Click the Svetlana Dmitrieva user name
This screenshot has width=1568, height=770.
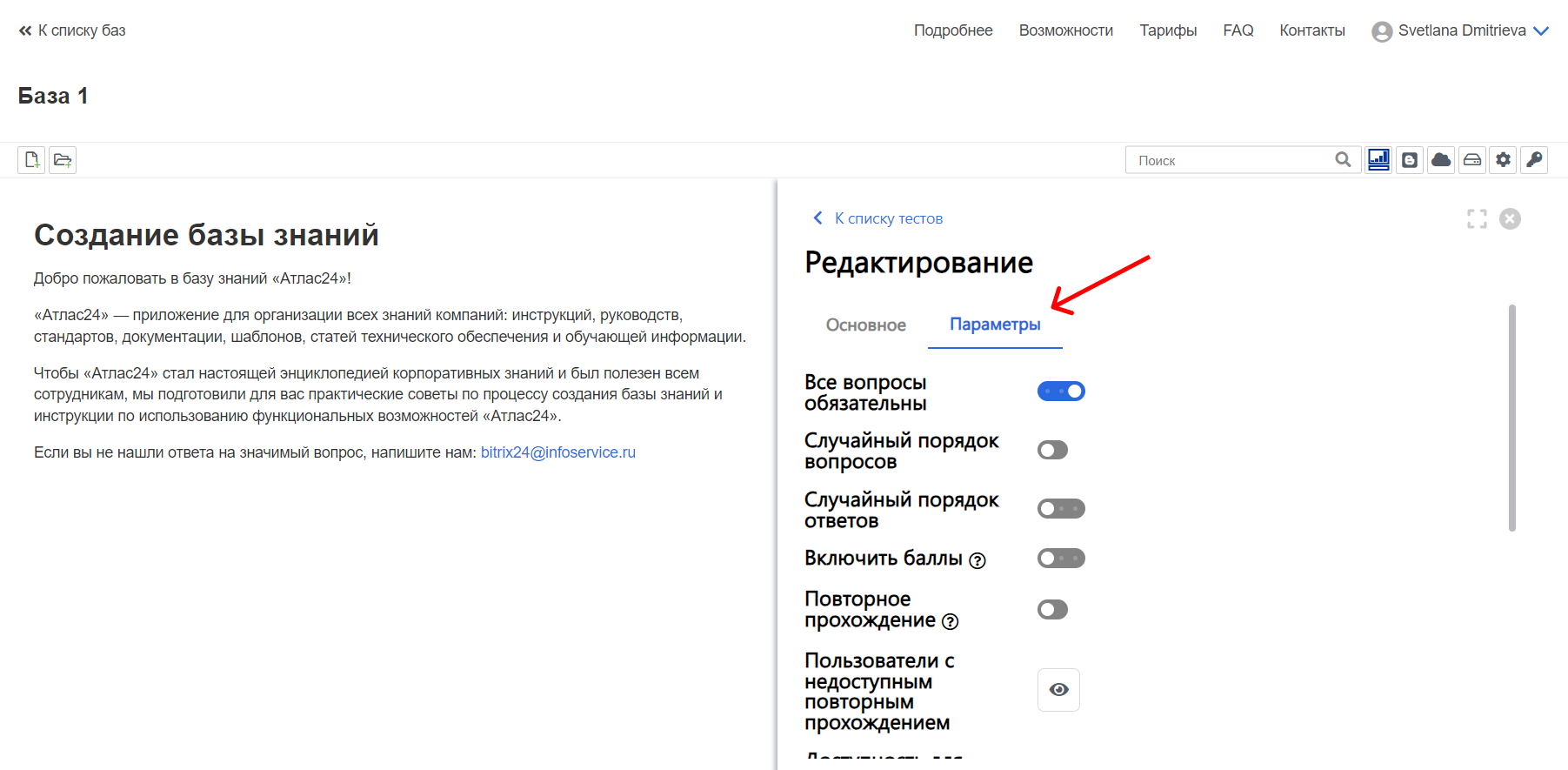(1462, 30)
